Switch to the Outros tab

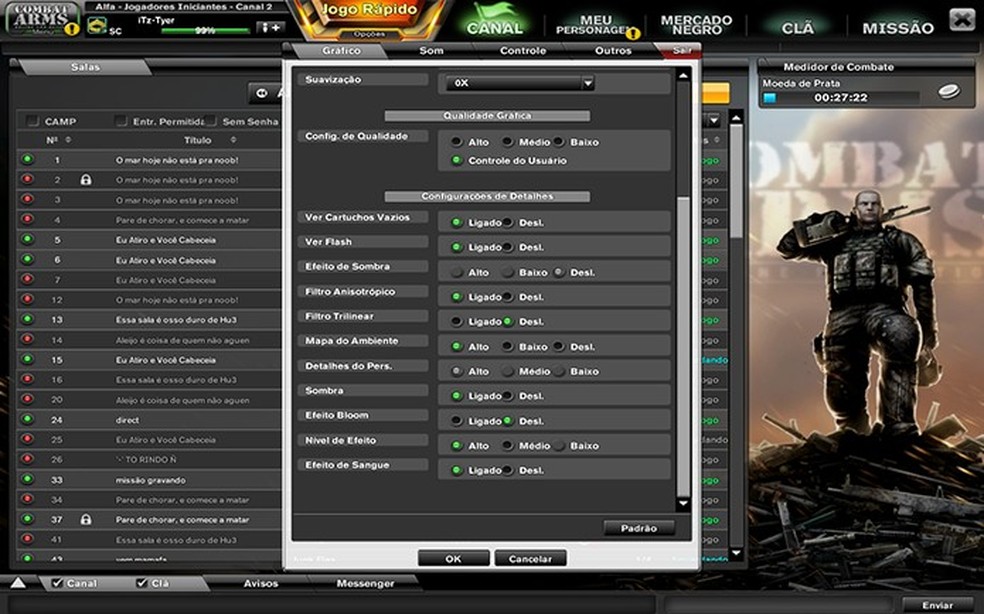point(613,50)
